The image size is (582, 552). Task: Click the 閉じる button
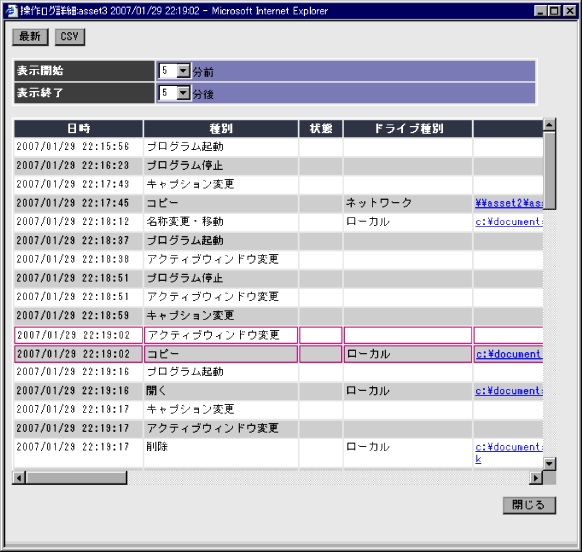tap(529, 505)
